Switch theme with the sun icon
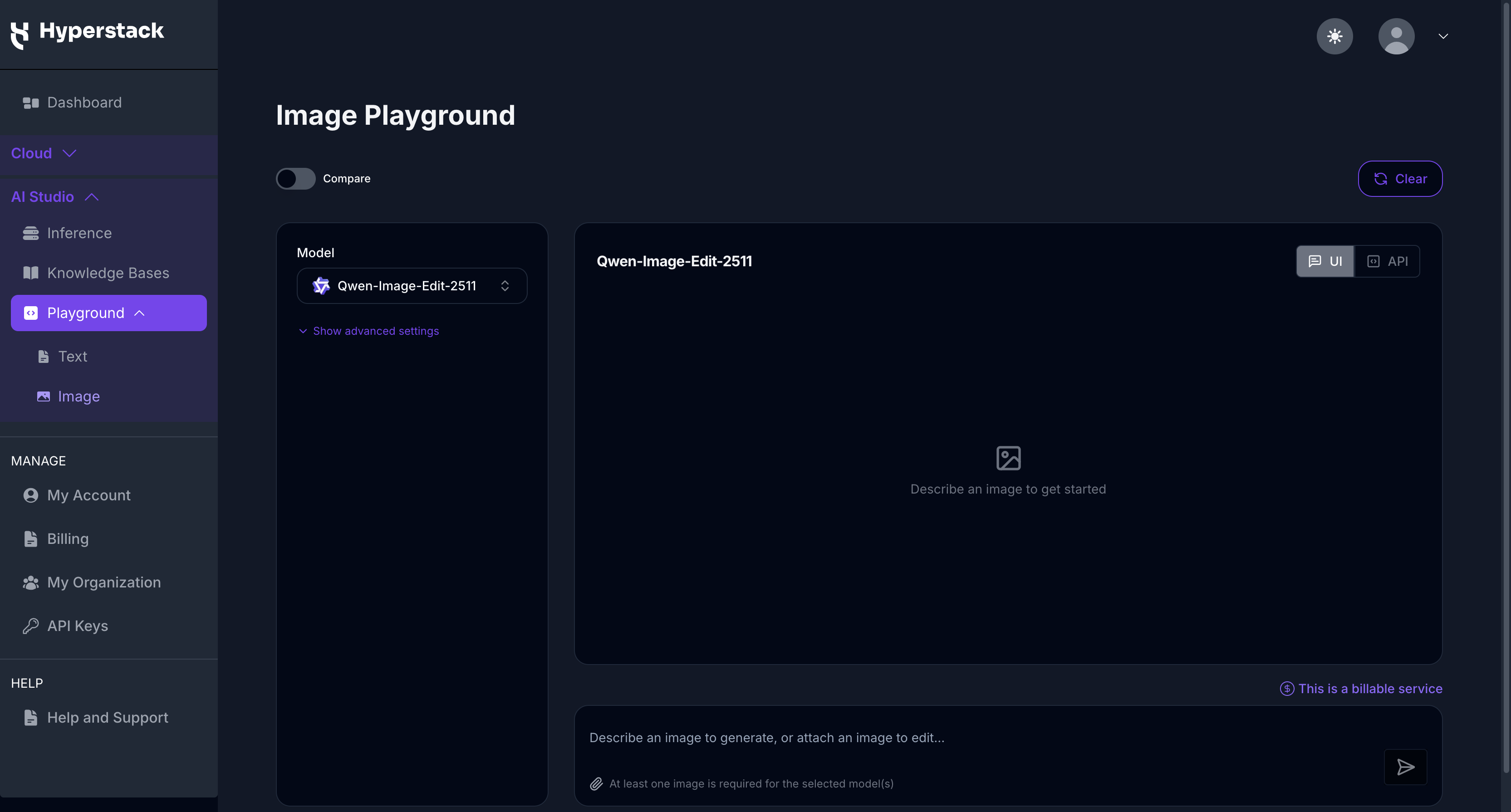Viewport: 1511px width, 812px height. pos(1334,36)
